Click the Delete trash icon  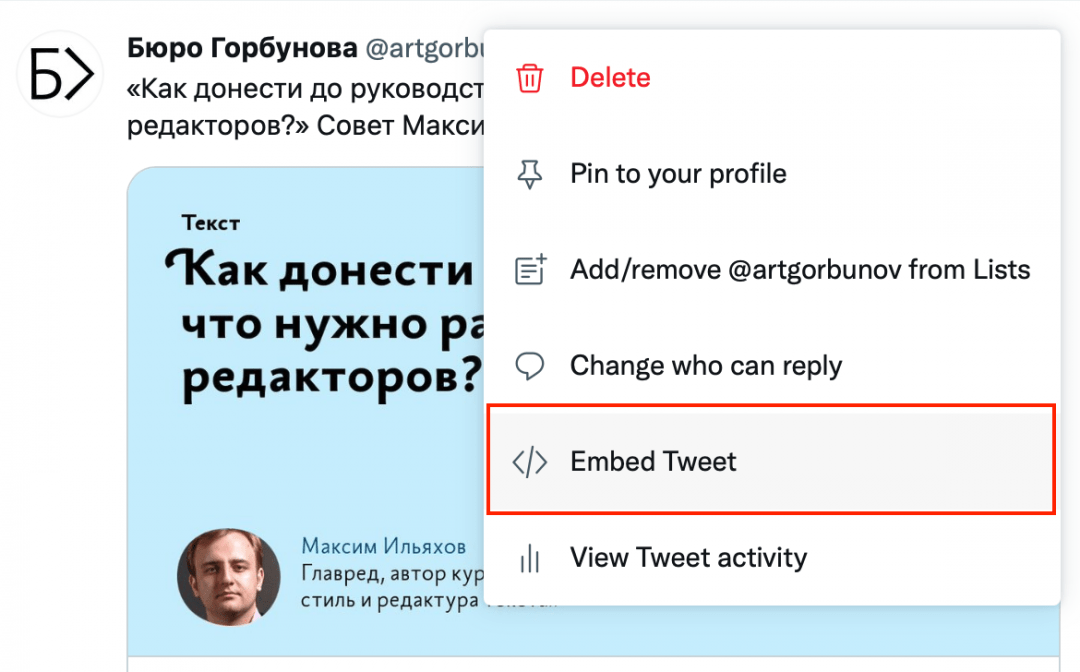530,77
